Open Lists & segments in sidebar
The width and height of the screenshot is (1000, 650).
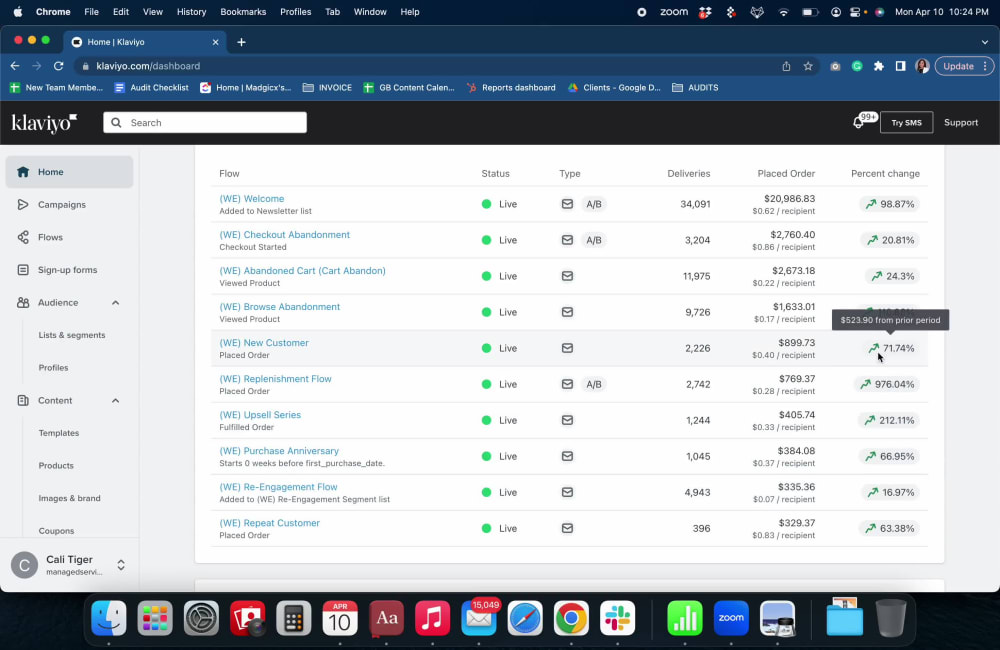[x=71, y=335]
